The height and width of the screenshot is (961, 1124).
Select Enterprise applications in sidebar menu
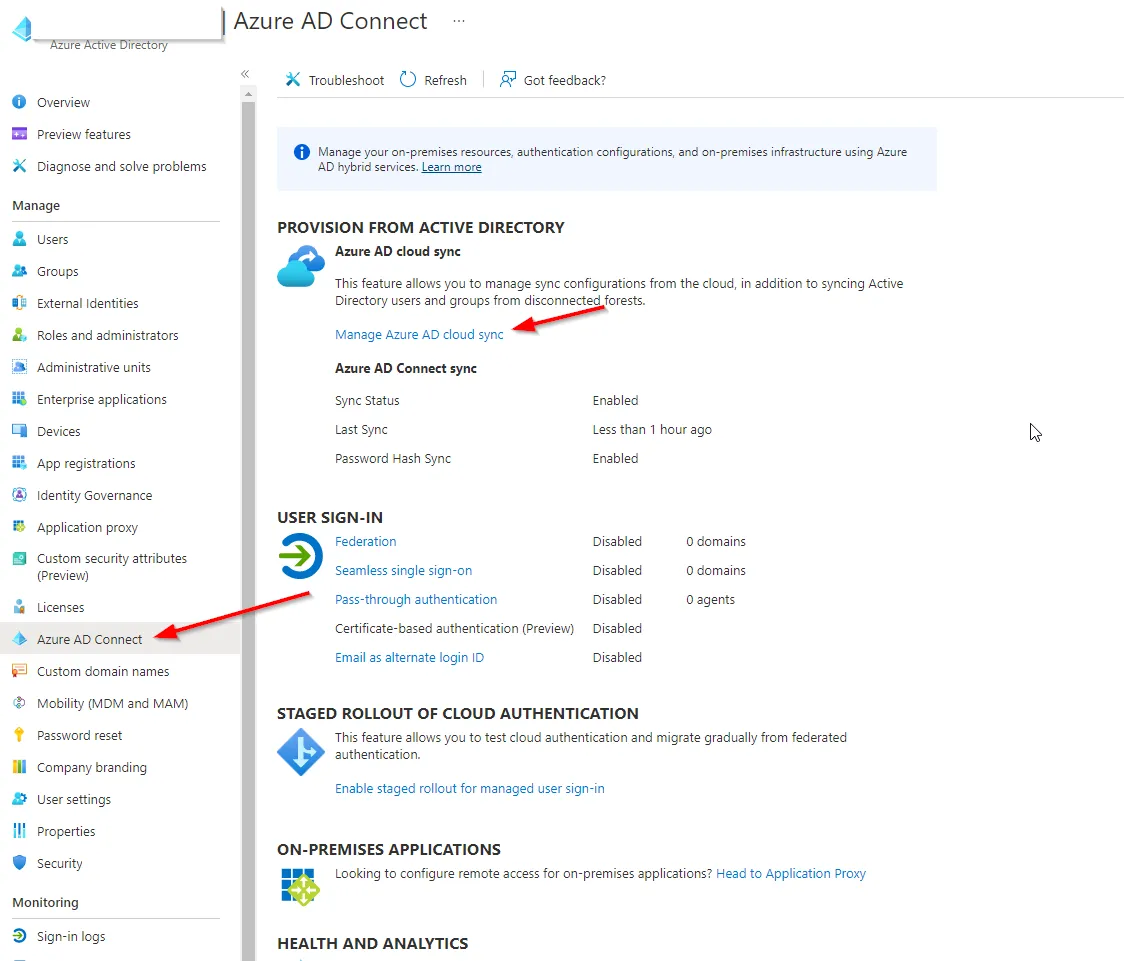[120, 398]
